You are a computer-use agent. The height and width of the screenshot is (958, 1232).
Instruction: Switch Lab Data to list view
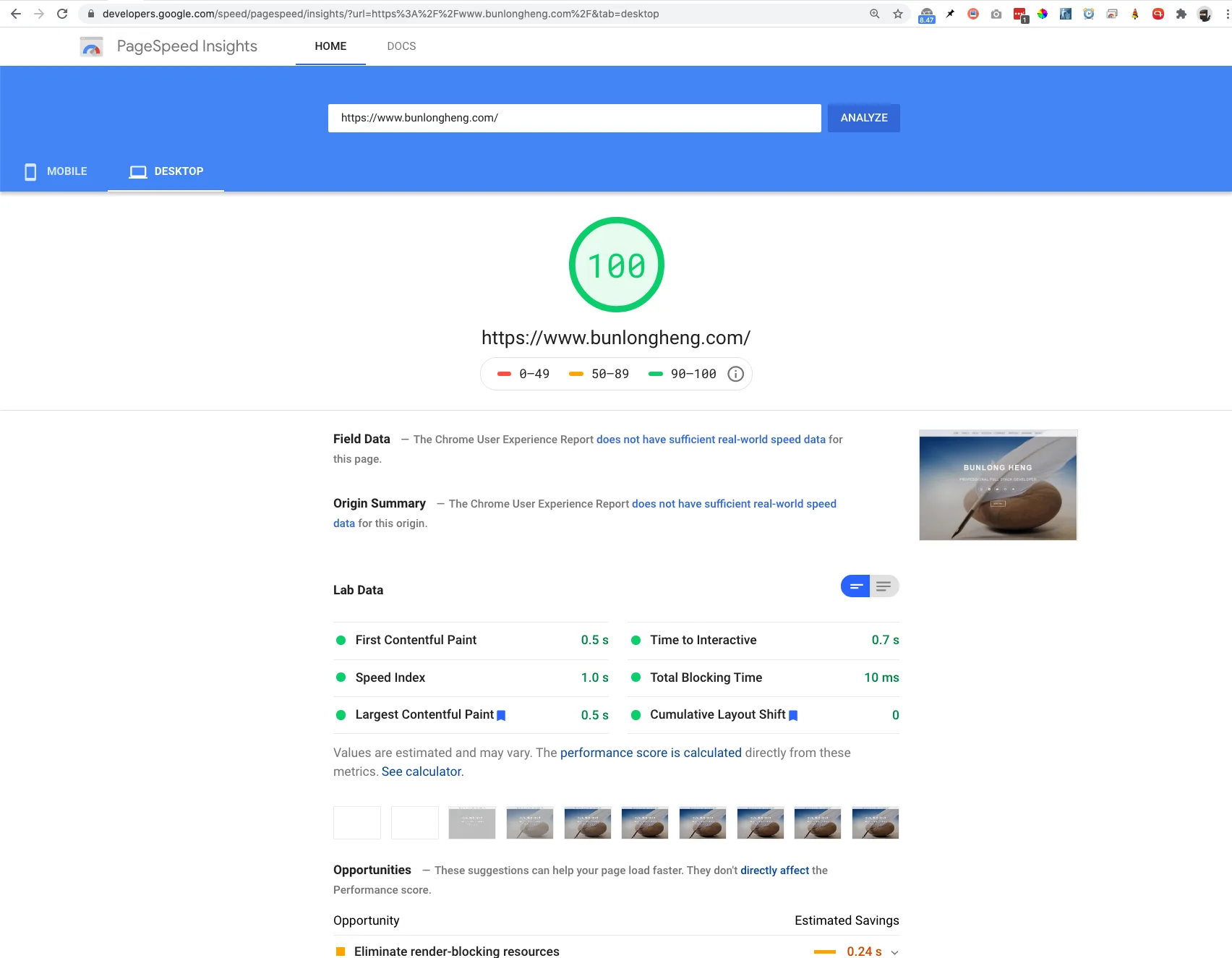click(883, 586)
